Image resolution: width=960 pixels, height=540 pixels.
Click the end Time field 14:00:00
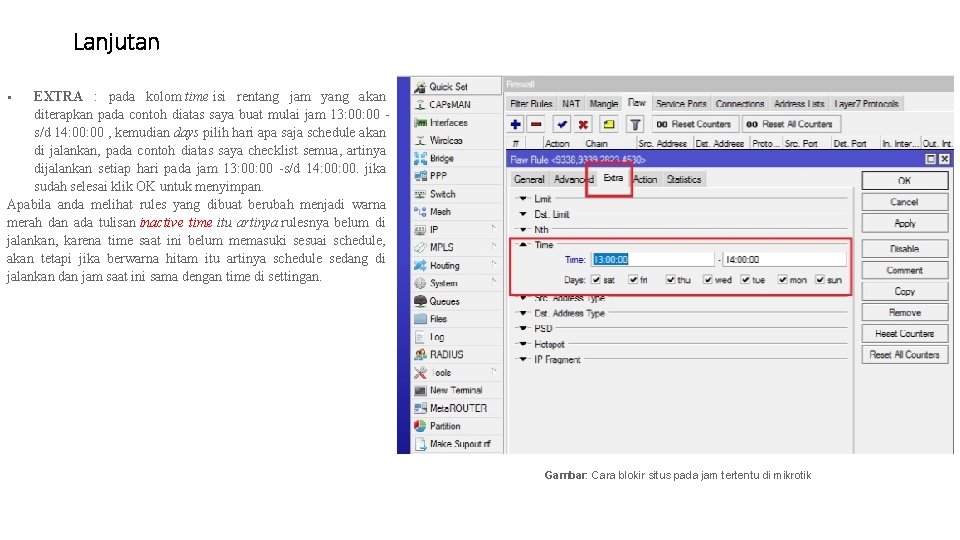point(784,260)
